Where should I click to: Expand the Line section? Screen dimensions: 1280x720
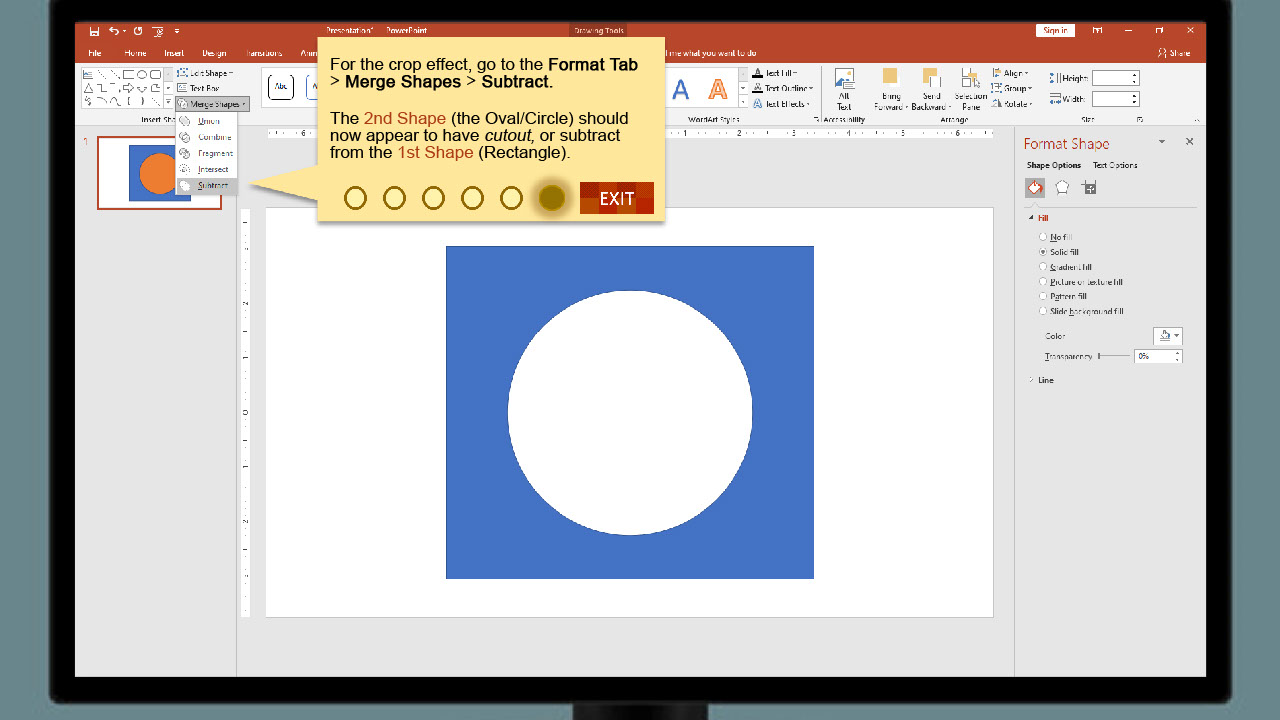(1045, 380)
